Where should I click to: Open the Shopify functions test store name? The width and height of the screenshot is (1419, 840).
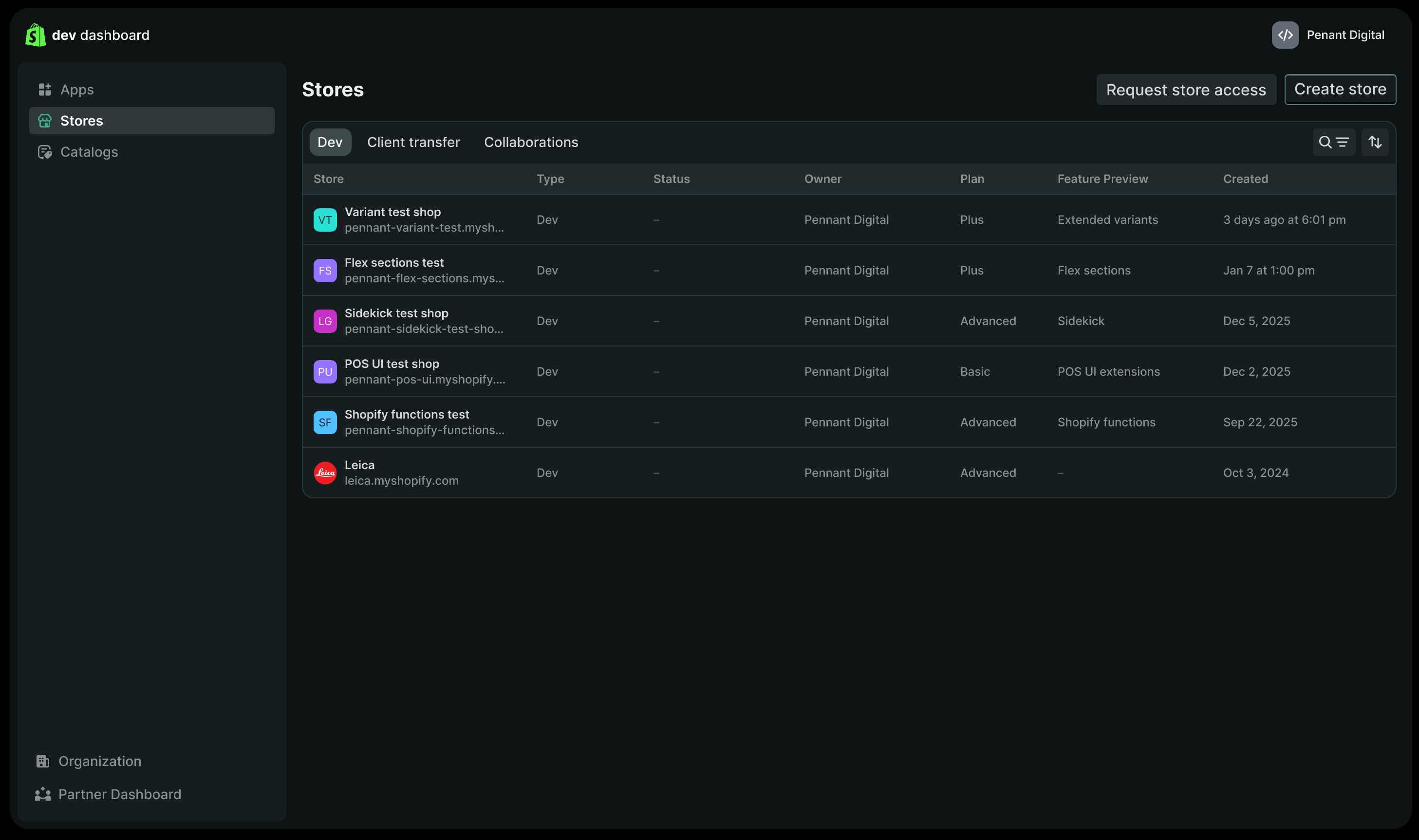pos(407,414)
